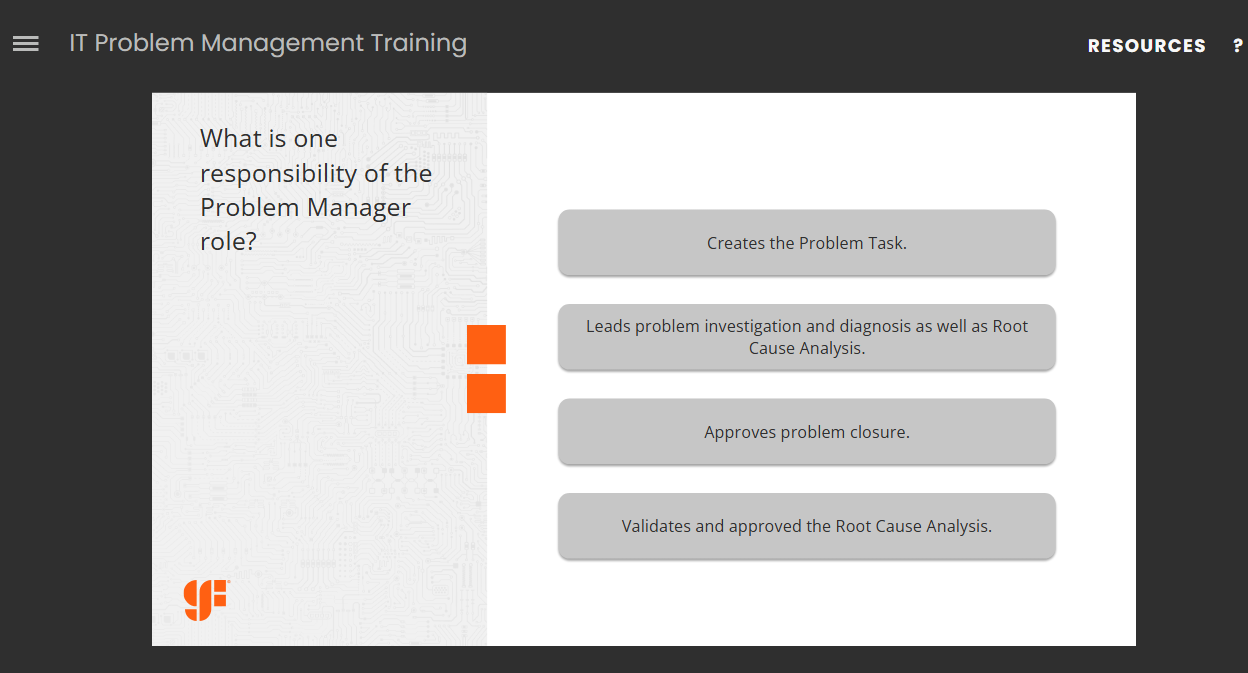The image size is (1248, 673).
Task: Open the hamburger menu
Action: pos(26,44)
